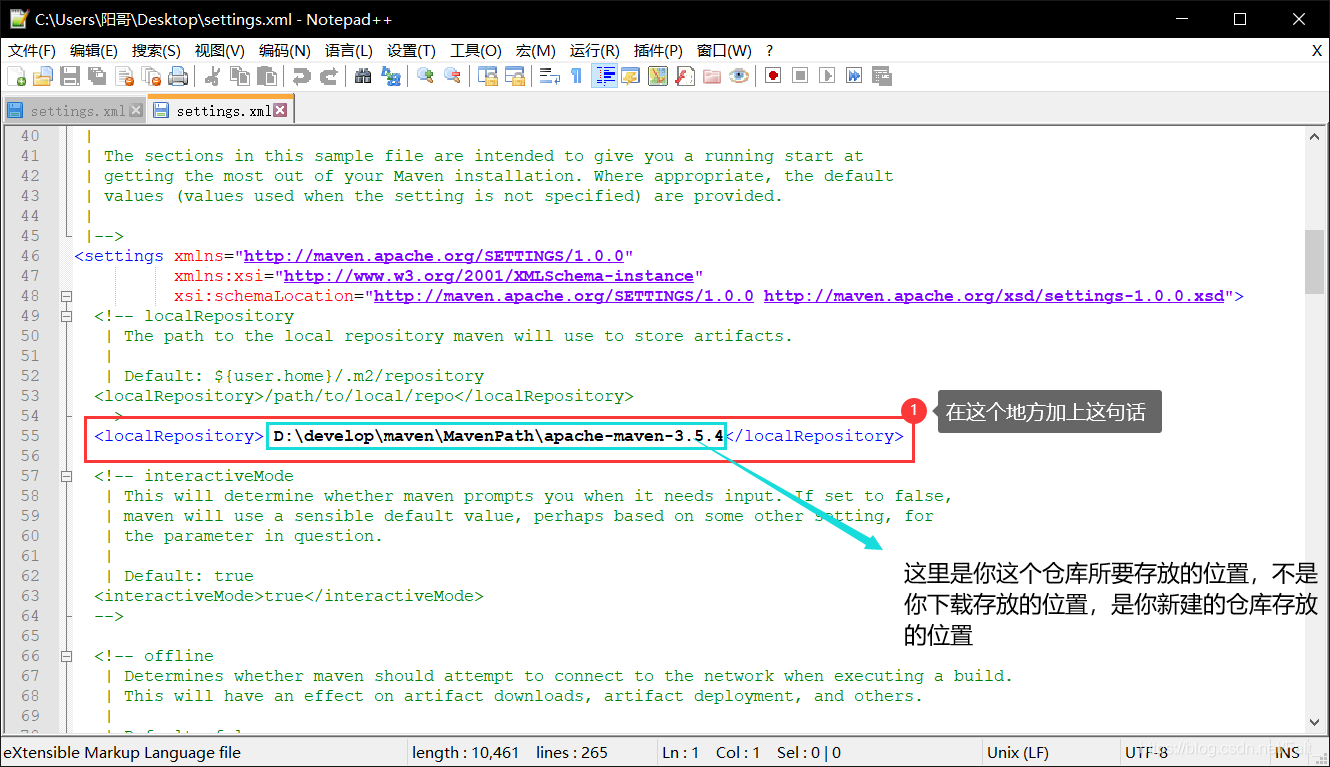Open the 窗口(W) menu
Image resolution: width=1330 pixels, height=767 pixels.
click(724, 50)
